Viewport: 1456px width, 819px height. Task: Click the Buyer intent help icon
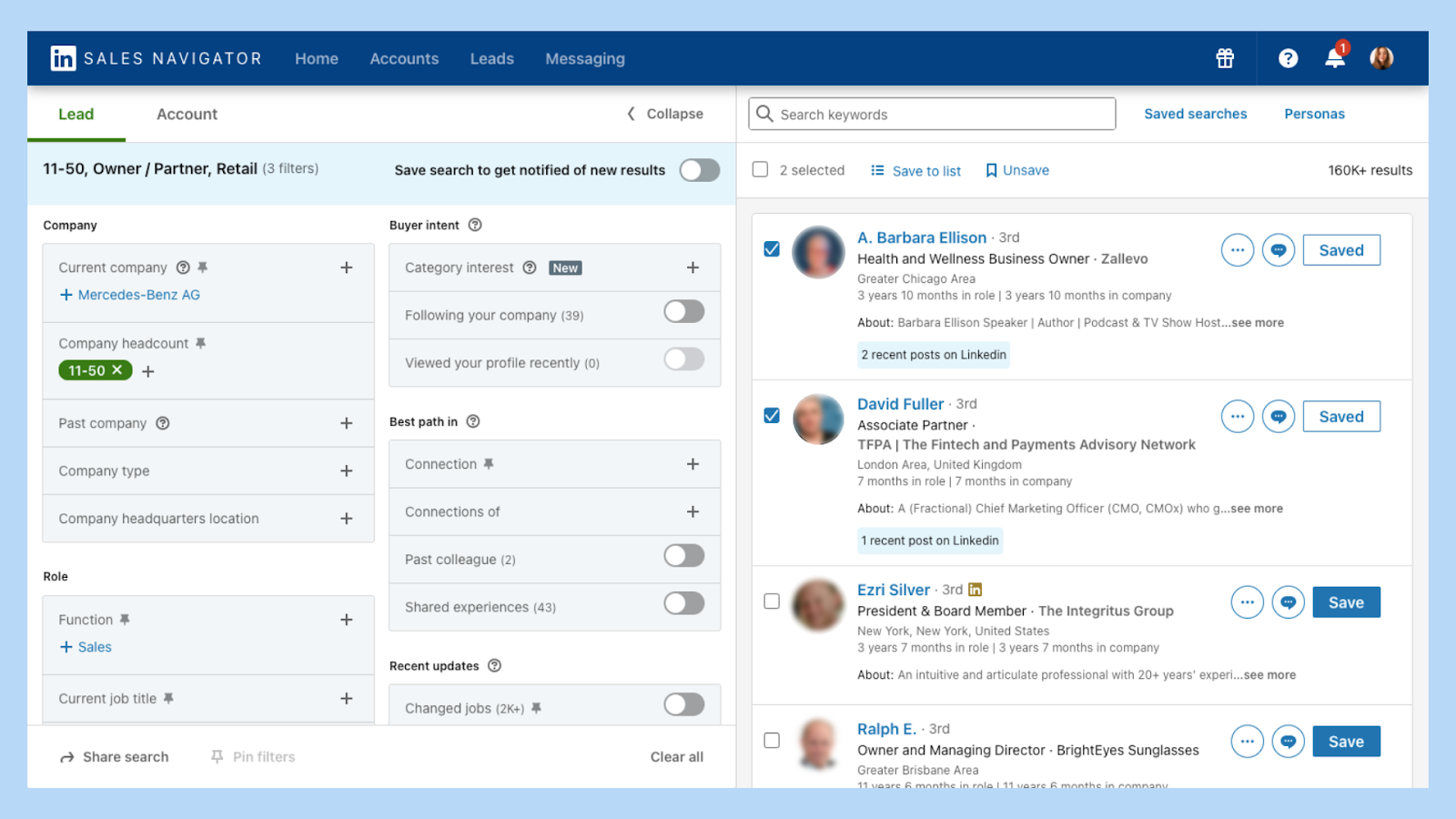(x=475, y=225)
